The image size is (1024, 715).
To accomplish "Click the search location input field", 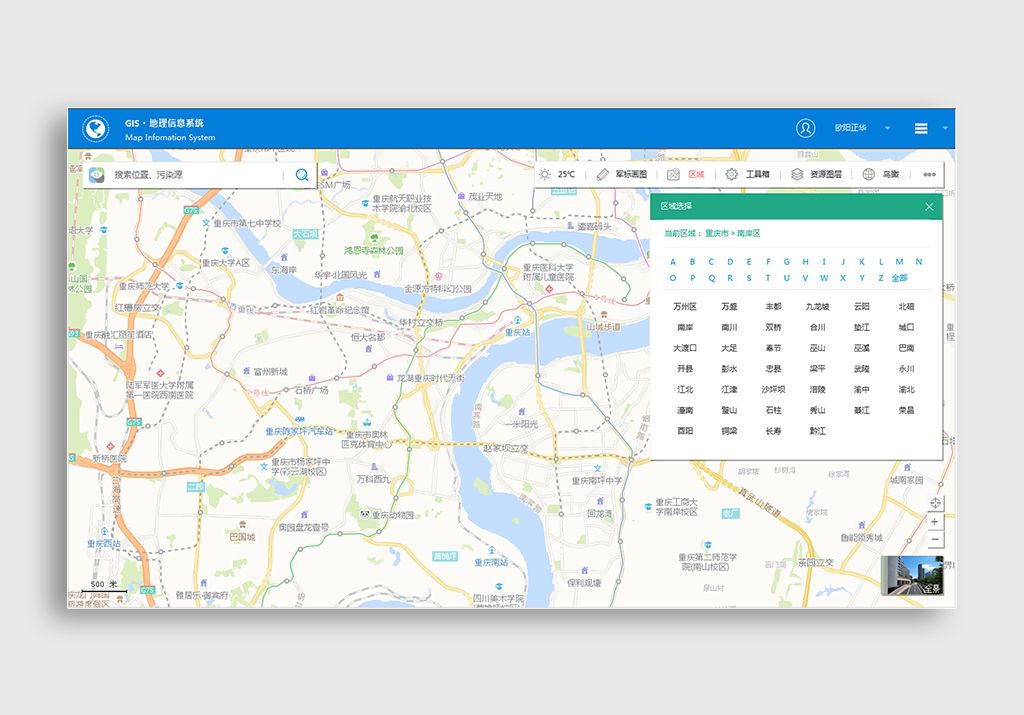I will tap(195, 175).
